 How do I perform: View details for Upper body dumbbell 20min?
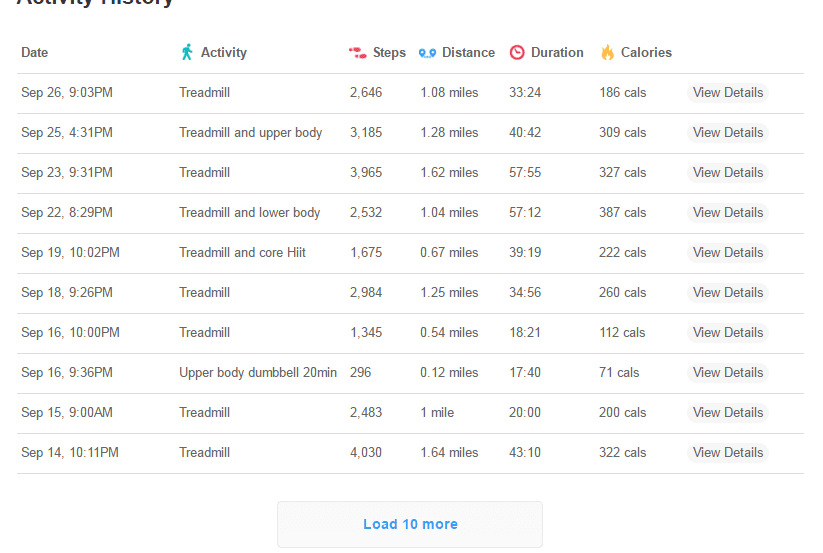[727, 373]
